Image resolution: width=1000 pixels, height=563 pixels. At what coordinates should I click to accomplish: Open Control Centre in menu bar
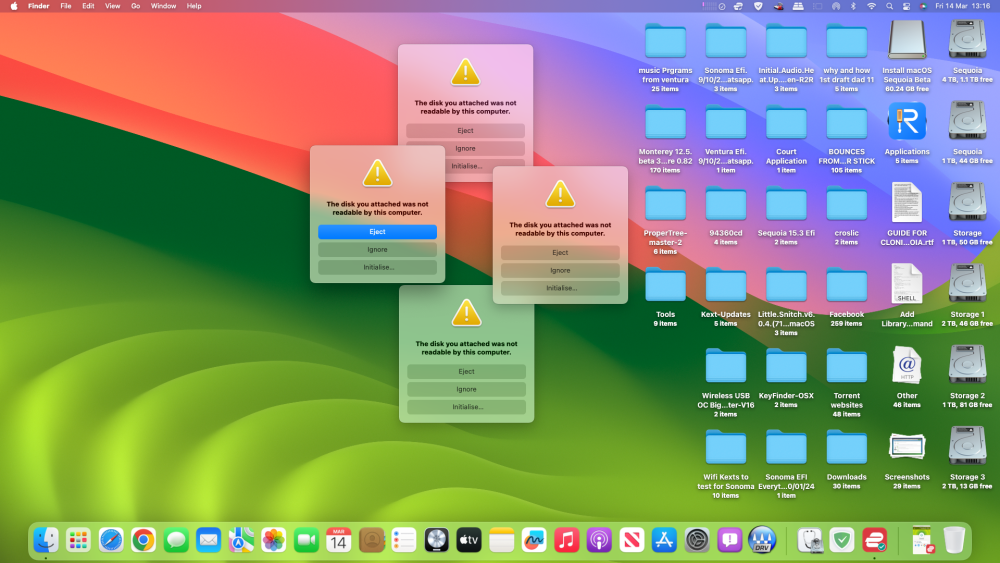tap(906, 6)
